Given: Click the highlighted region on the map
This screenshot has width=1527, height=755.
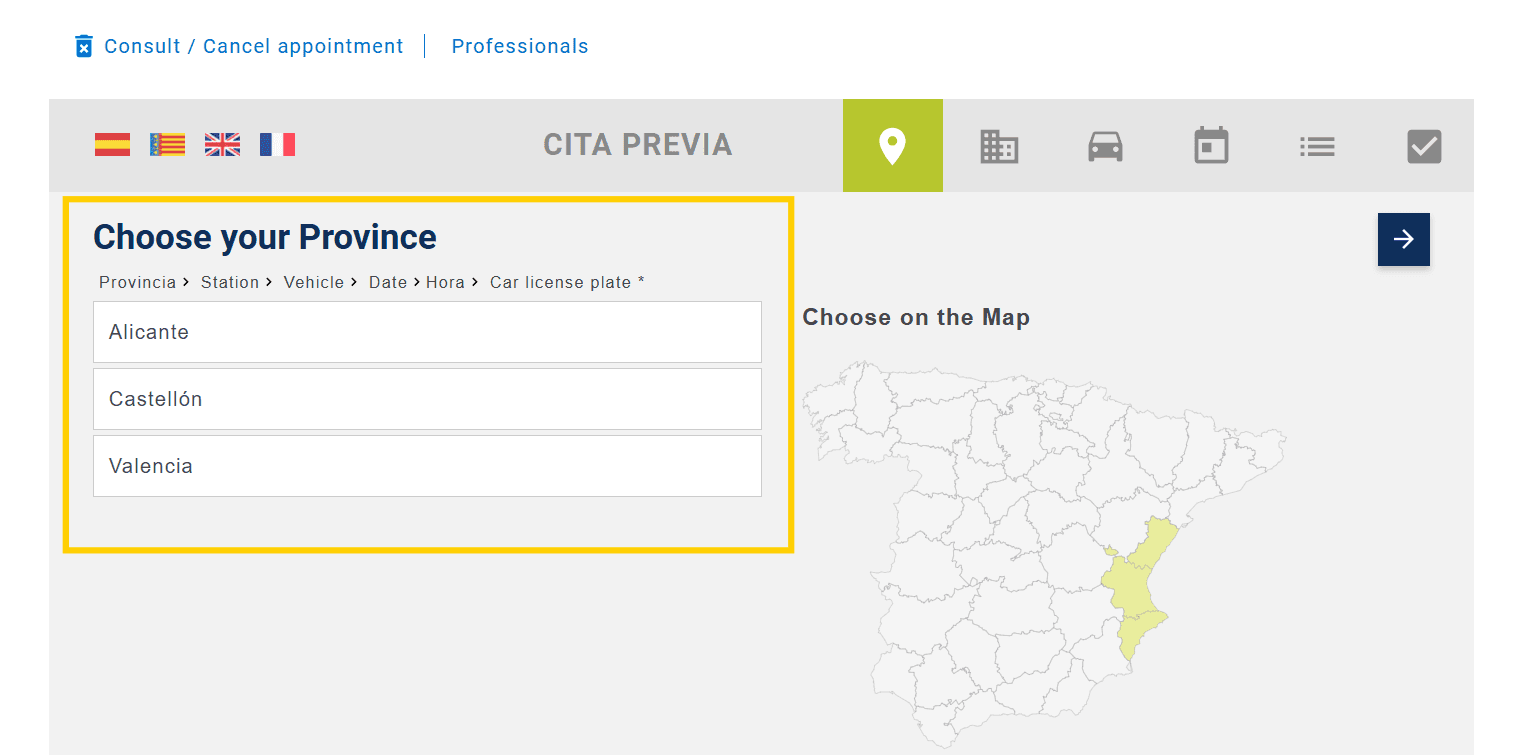Looking at the screenshot, I should (x=1135, y=590).
